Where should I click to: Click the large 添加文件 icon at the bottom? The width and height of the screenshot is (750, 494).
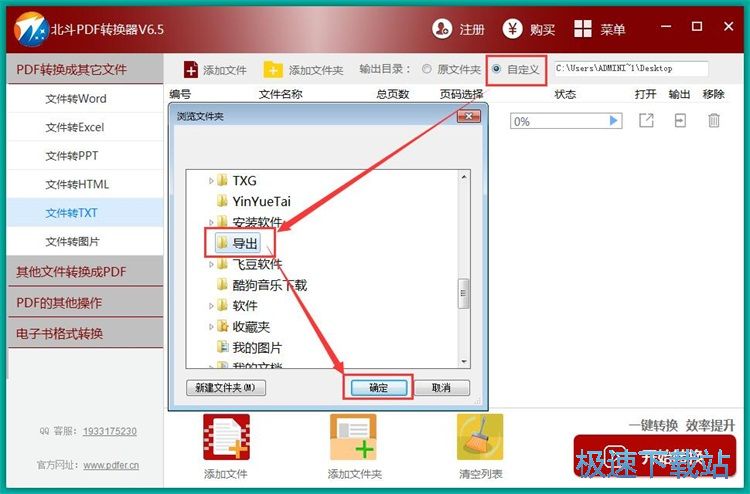coord(226,437)
